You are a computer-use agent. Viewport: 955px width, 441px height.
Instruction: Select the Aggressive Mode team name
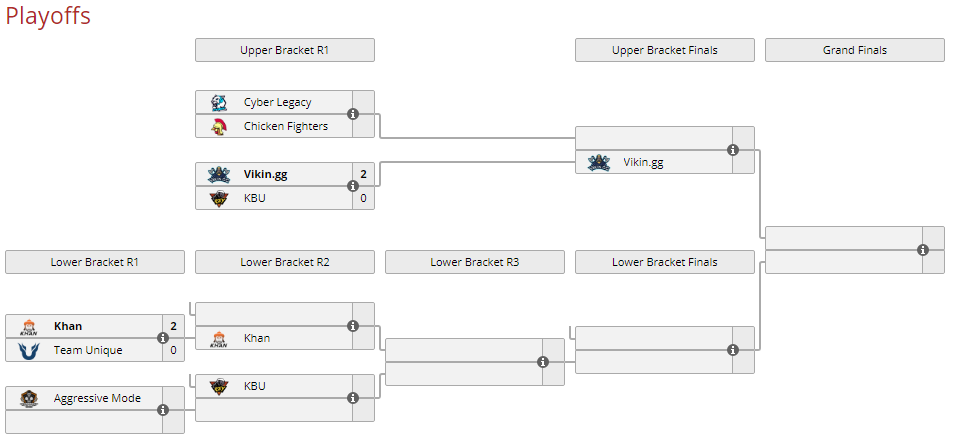[x=97, y=398]
